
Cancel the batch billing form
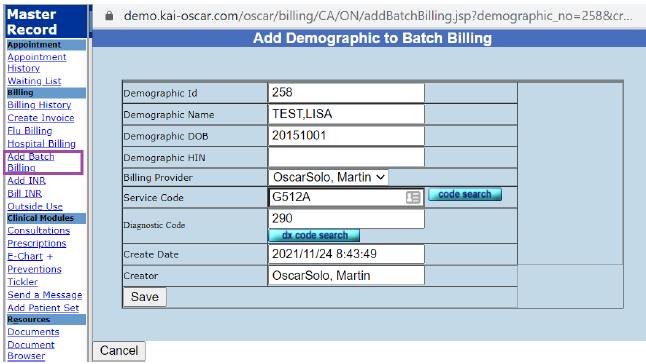[119, 351]
